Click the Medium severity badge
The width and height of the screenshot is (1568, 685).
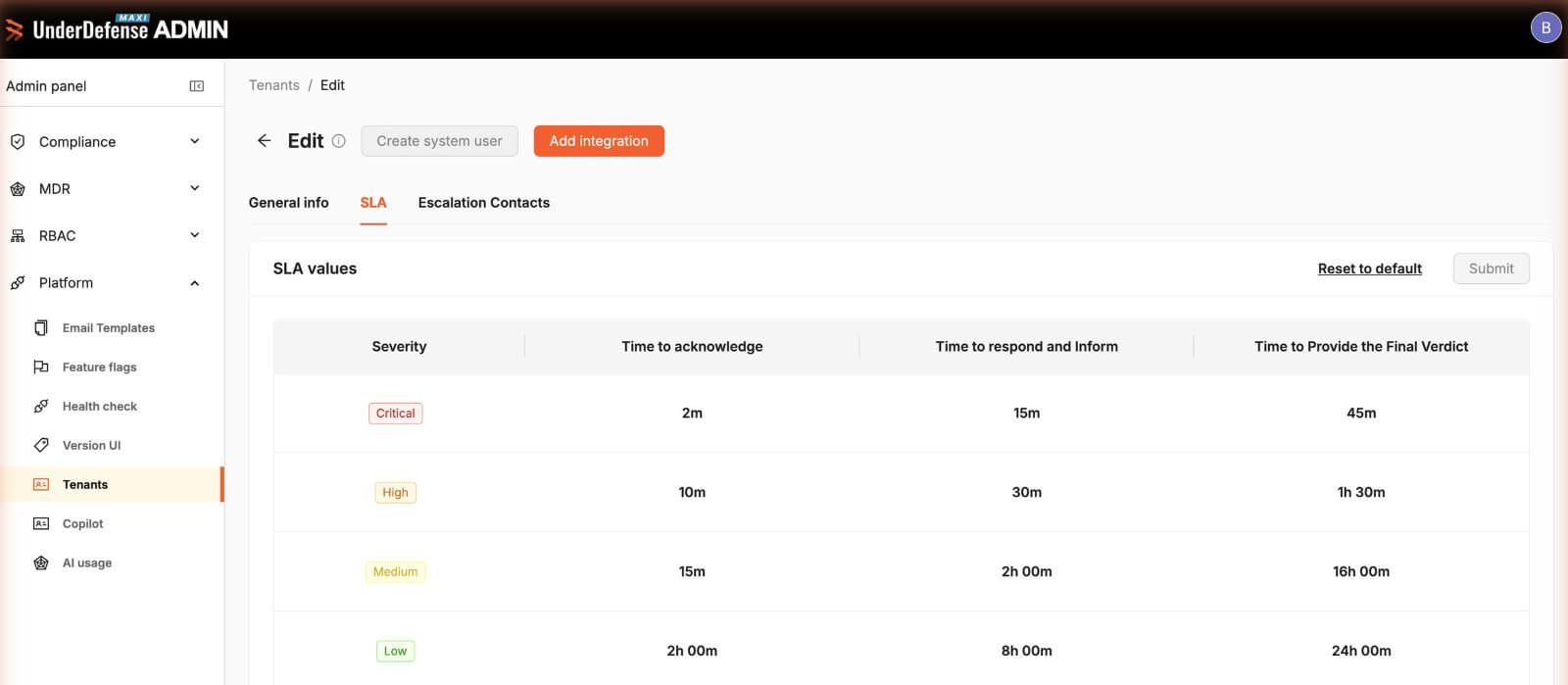(x=396, y=572)
